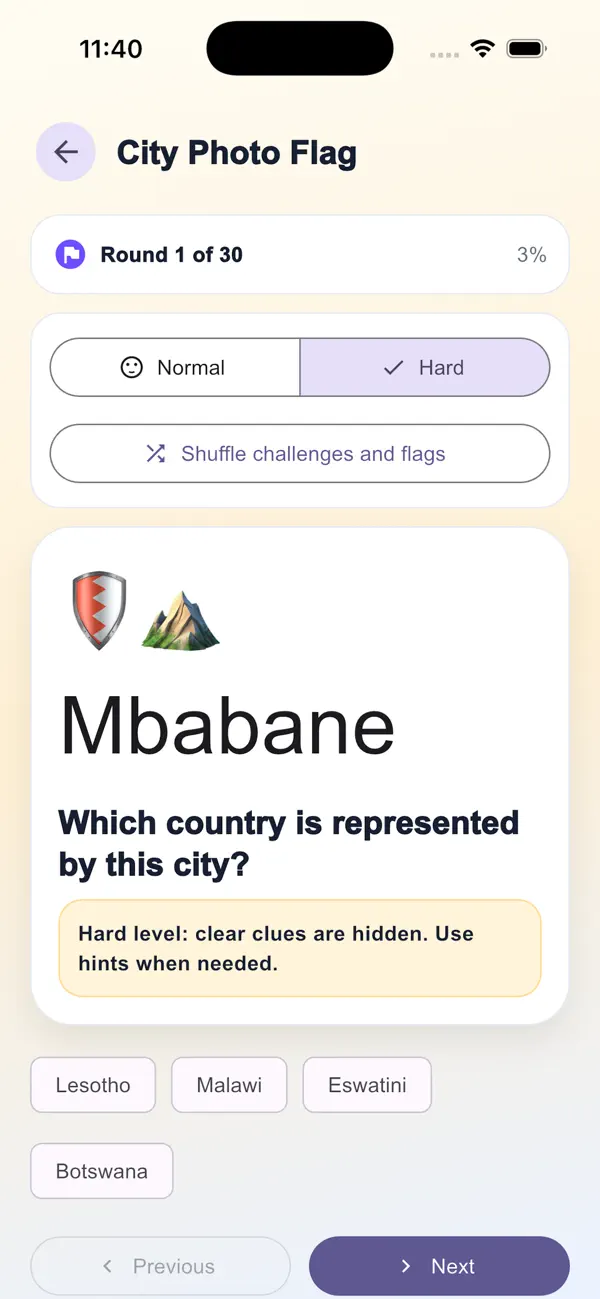The image size is (600, 1299).
Task: Tap the back arrow icon
Action: pyautogui.click(x=66, y=152)
